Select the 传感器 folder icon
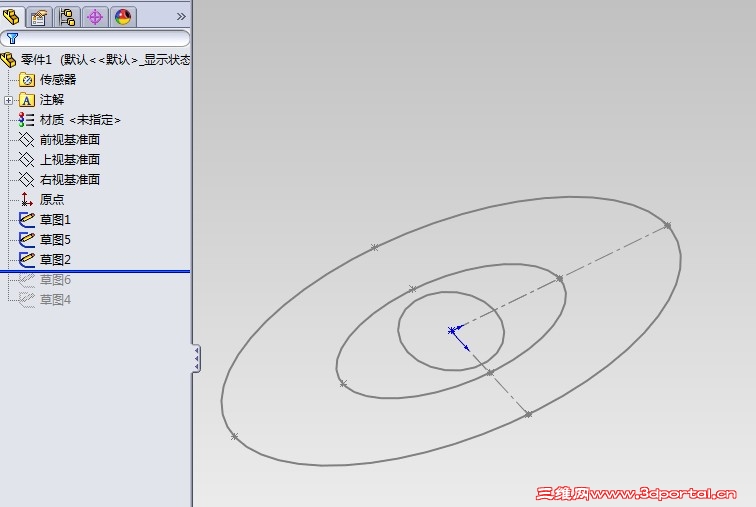This screenshot has width=756, height=507. (27, 80)
